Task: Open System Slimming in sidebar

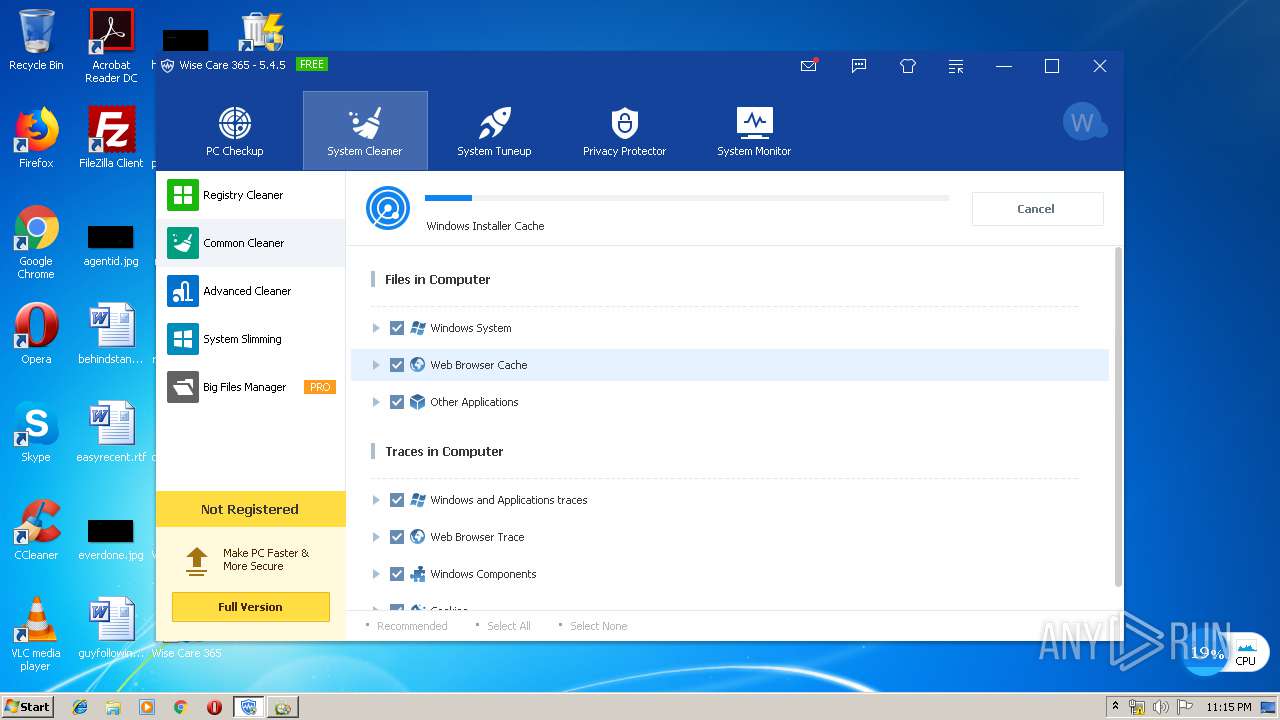Action: 251,339
